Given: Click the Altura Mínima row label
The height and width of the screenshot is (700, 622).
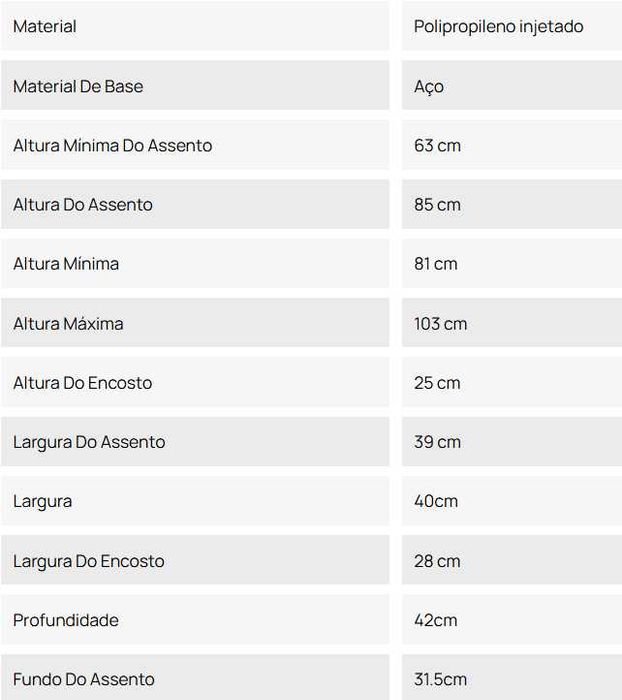Looking at the screenshot, I should 66,264.
